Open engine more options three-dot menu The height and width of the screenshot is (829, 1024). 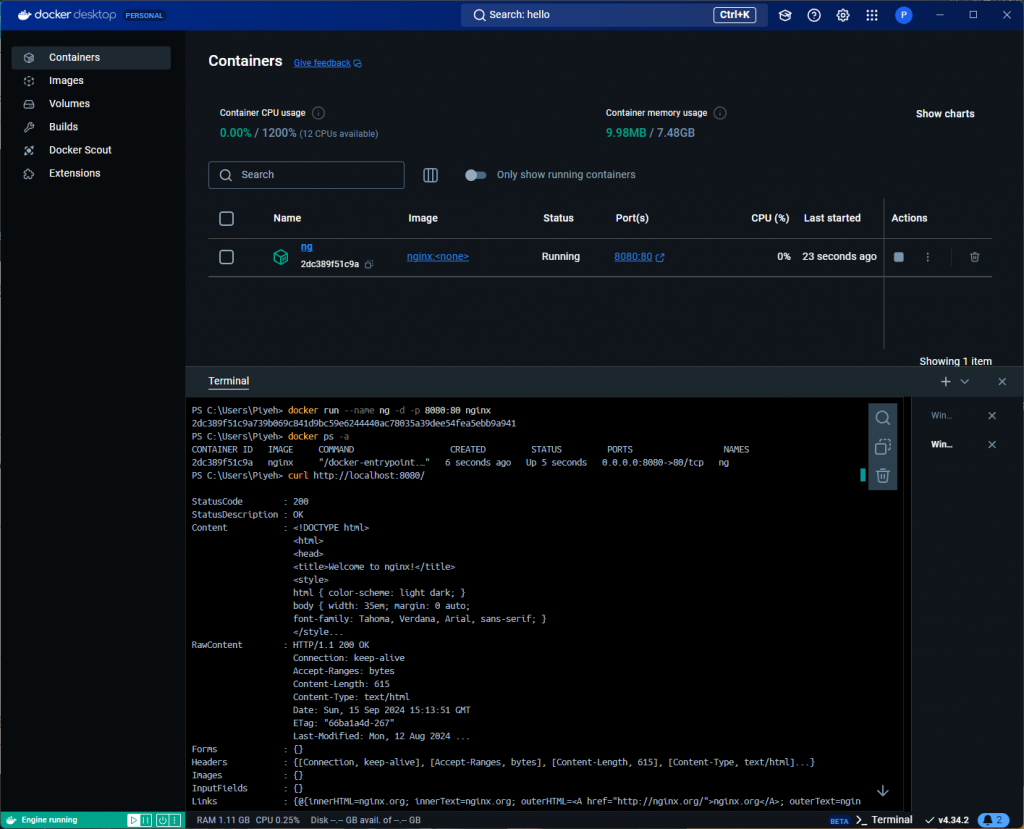coord(174,821)
